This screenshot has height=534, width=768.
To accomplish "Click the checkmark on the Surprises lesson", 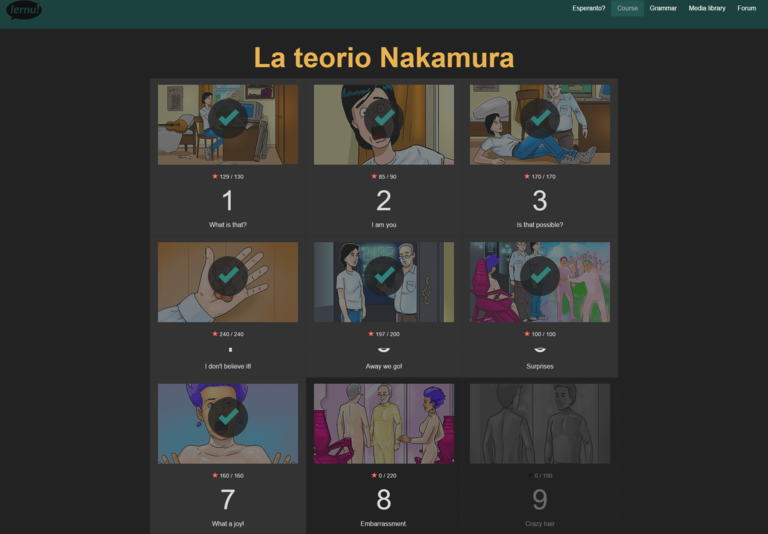I will click(540, 276).
